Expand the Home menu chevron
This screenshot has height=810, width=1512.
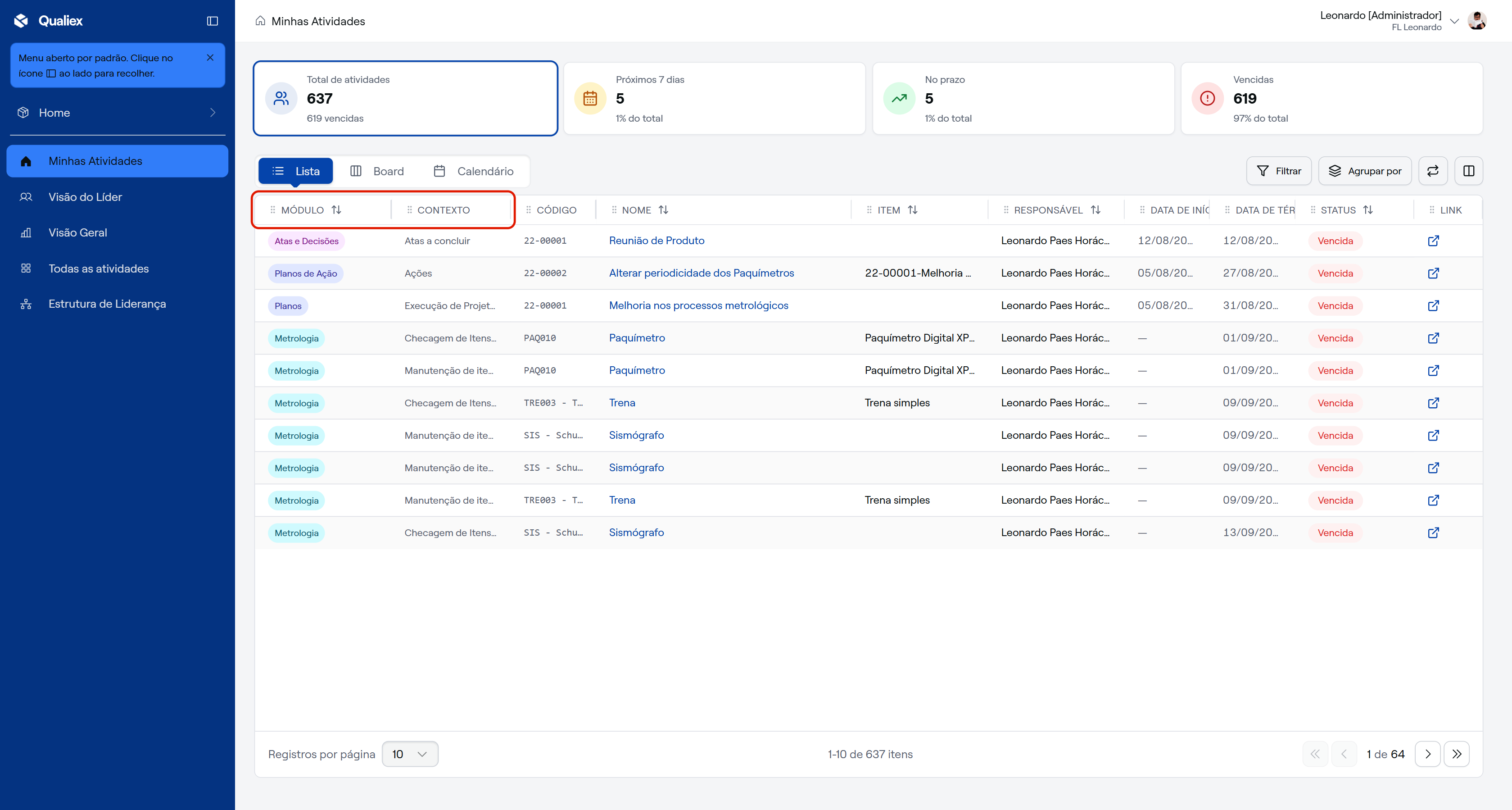213,113
